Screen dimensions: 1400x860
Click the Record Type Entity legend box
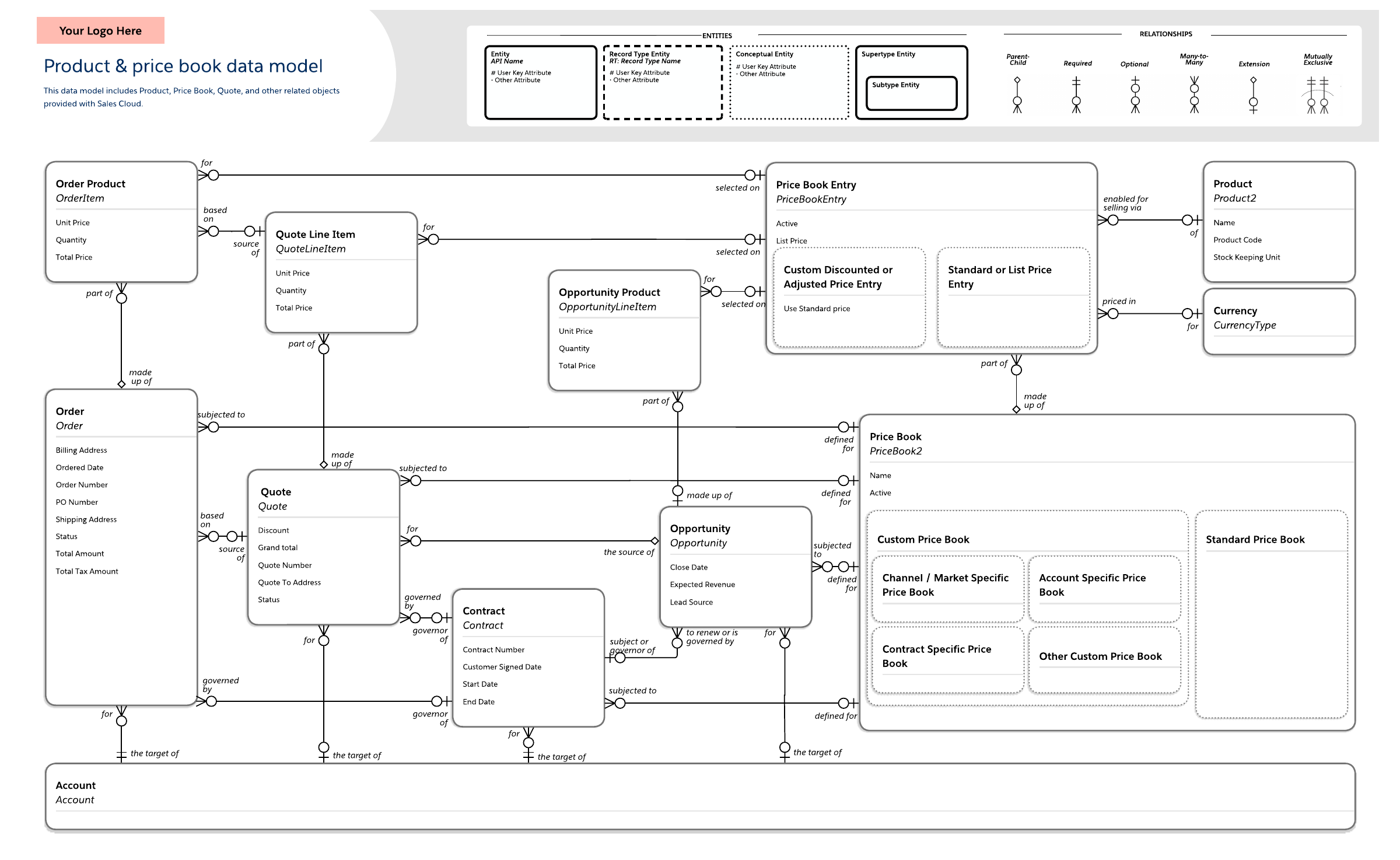[663, 83]
